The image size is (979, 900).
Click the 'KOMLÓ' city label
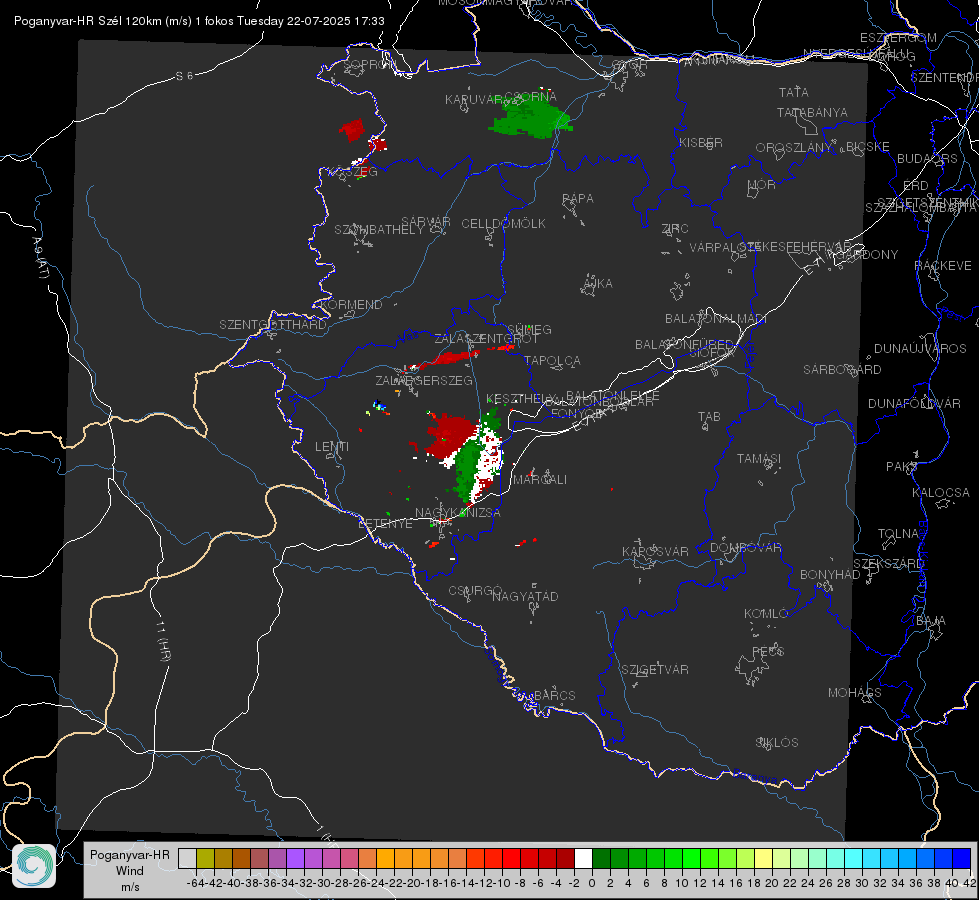pyautogui.click(x=766, y=614)
